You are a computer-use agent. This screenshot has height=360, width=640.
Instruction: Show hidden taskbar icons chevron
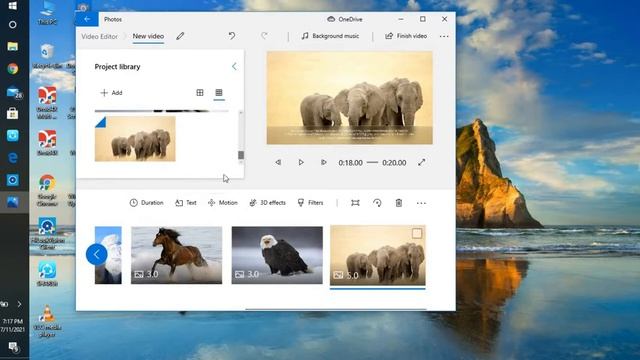click(x=19, y=304)
